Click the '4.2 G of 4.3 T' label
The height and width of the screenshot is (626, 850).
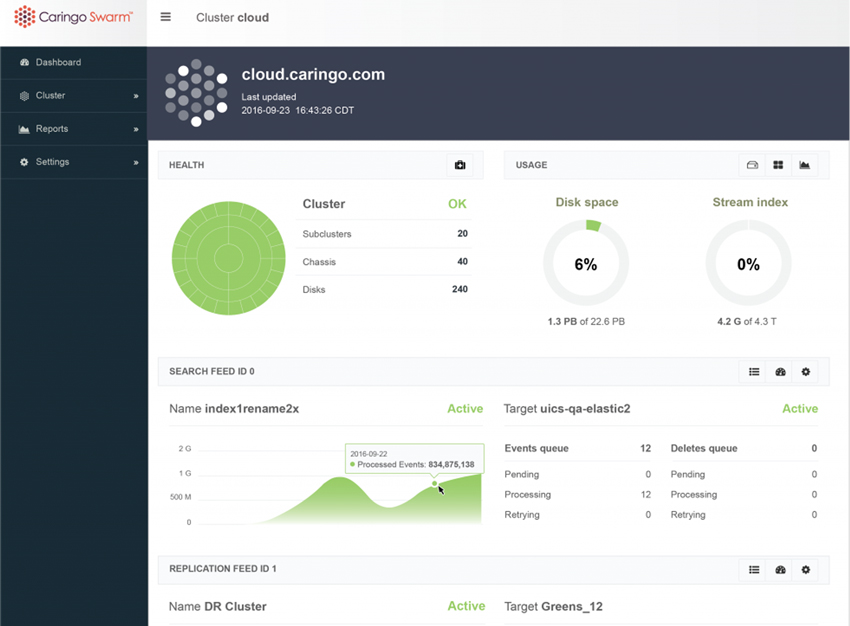tap(747, 321)
